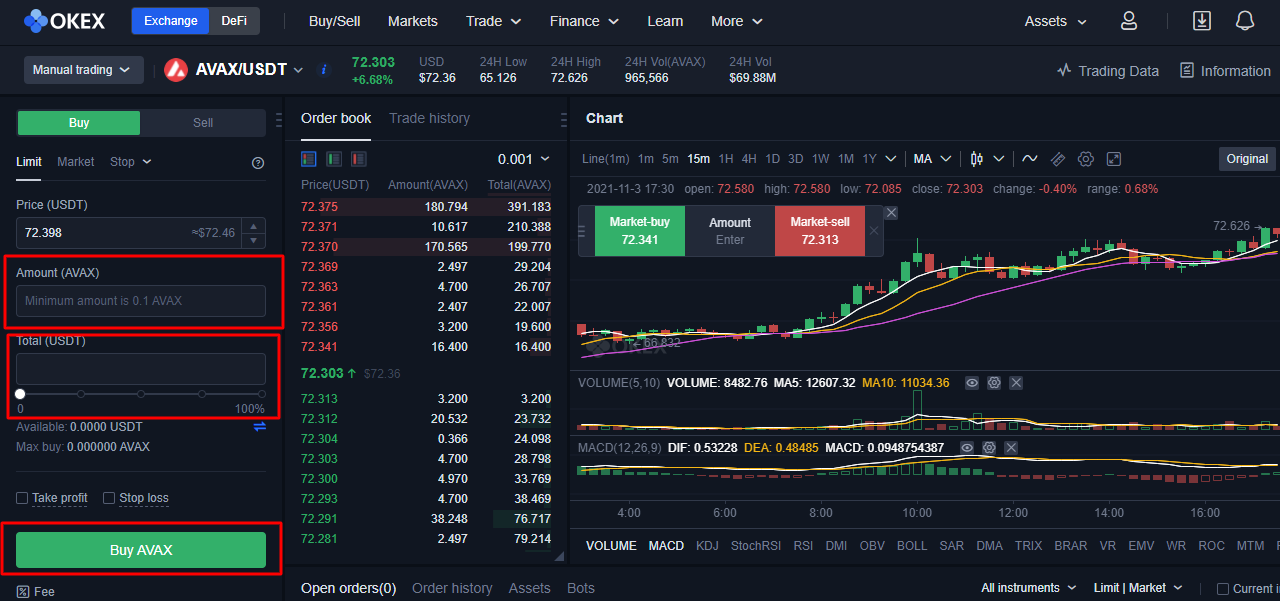Hide the MACD indicator via eye icon

966,448
